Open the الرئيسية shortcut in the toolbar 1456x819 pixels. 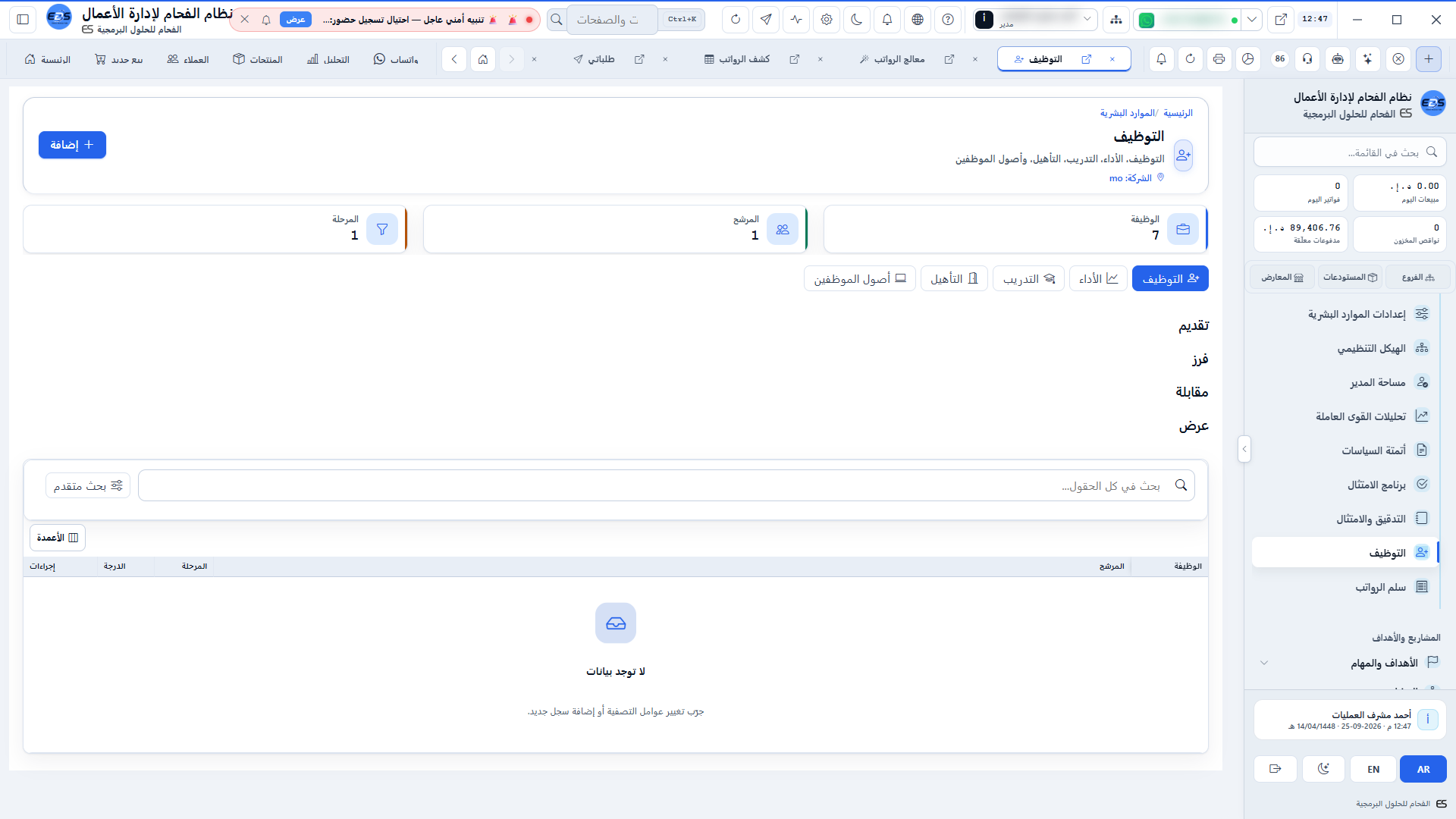coord(48,59)
